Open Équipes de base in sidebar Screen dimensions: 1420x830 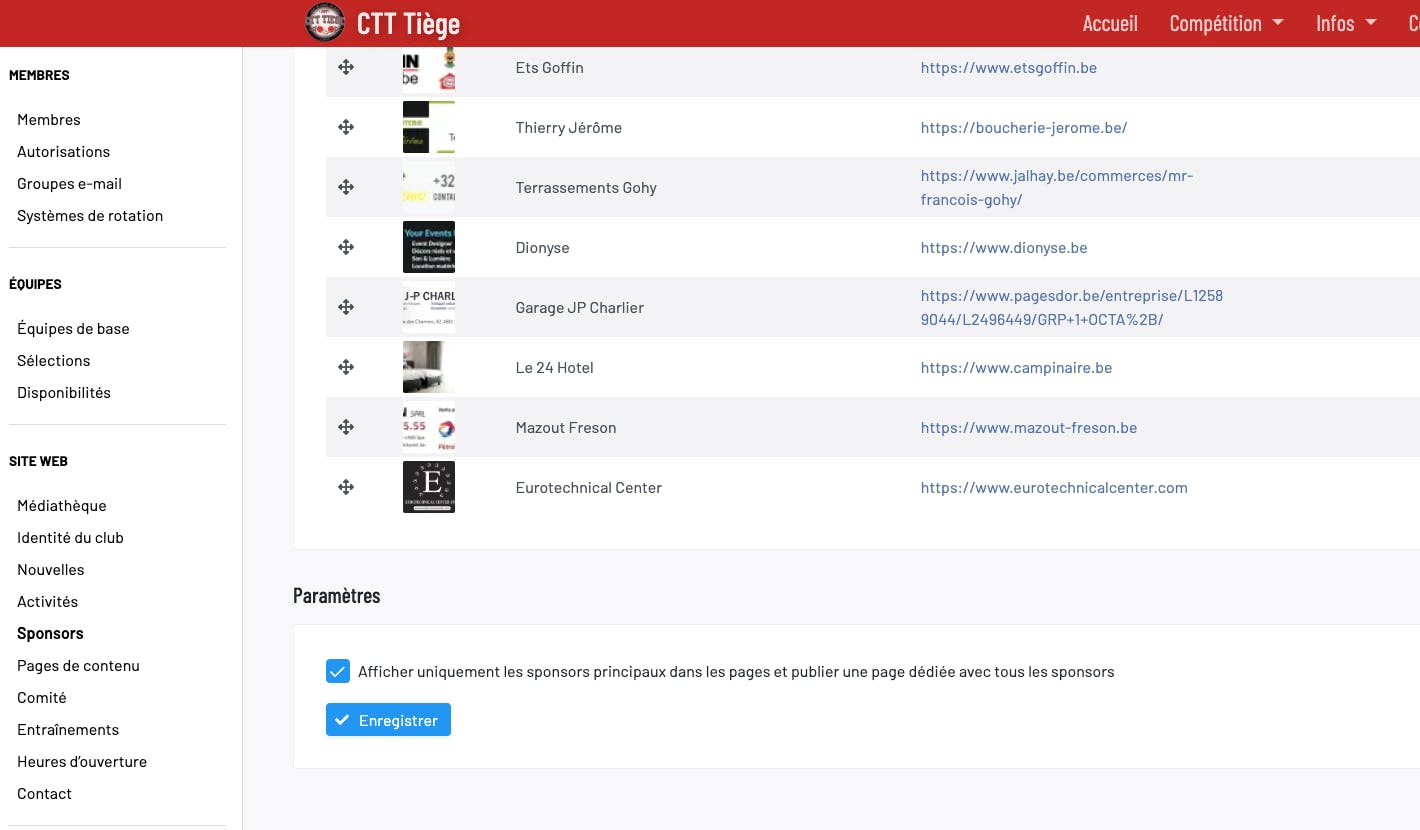tap(73, 329)
